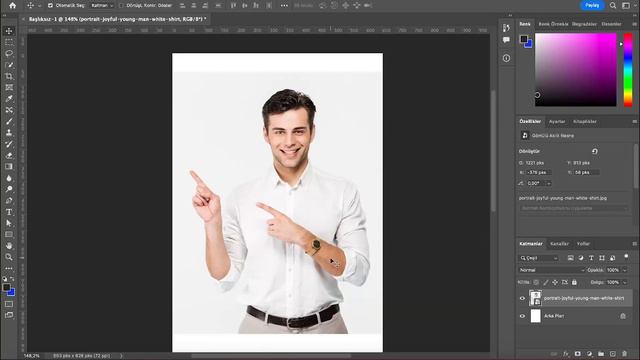This screenshot has height=360, width=640.
Task: Switch to the Desenler tab
Action: pyautogui.click(x=611, y=24)
